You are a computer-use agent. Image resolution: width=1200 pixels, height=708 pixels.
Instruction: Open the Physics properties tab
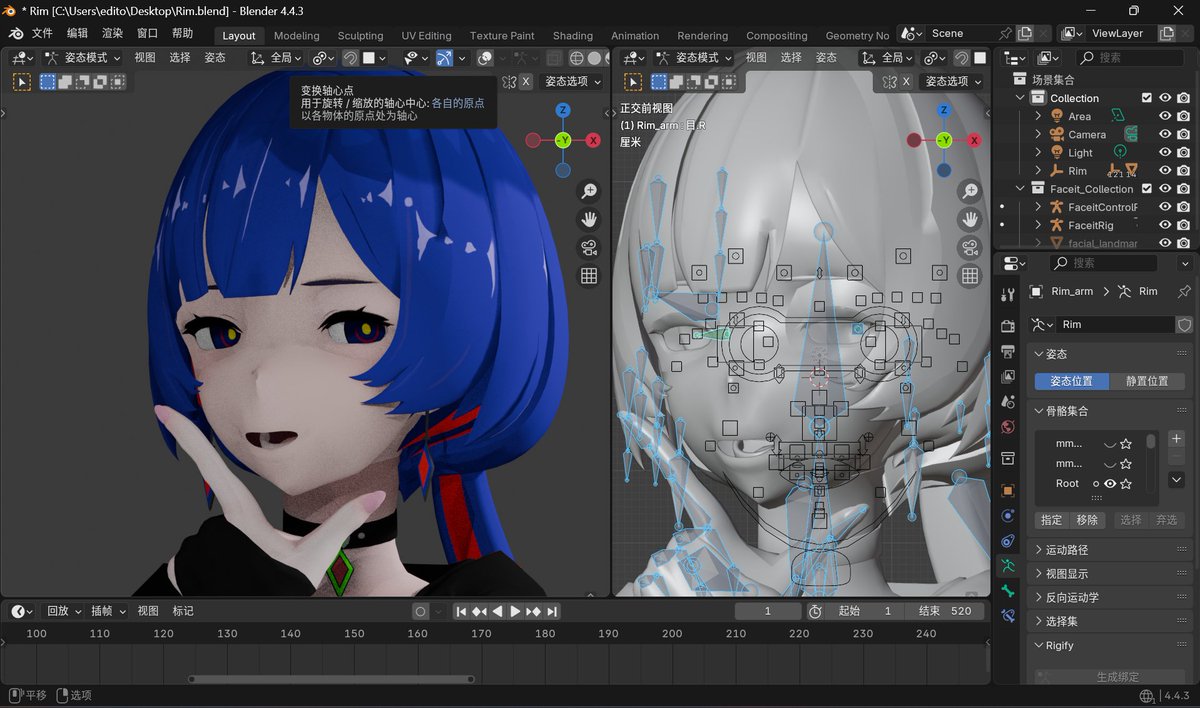tap(1008, 516)
